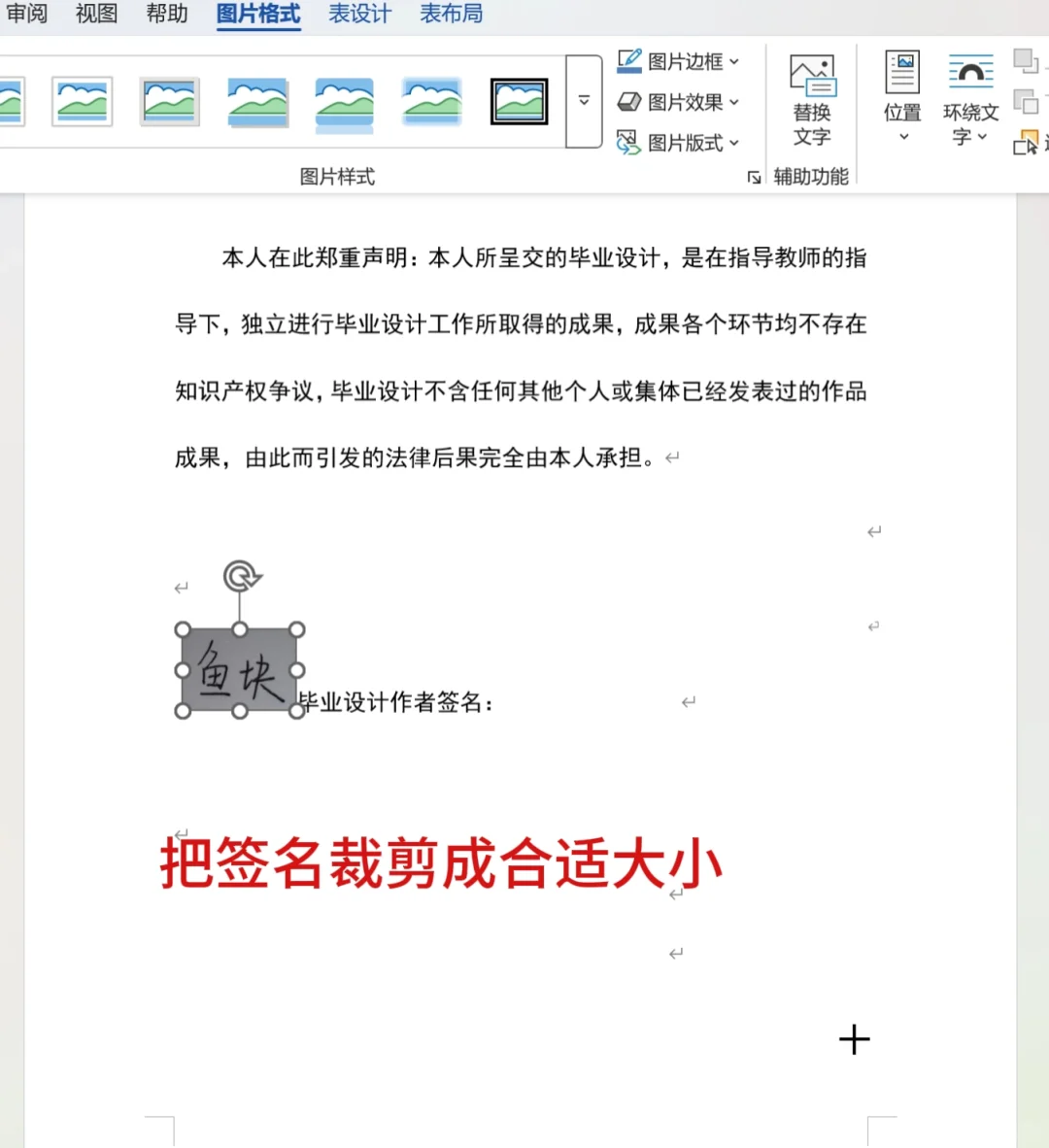Open the 图片边框 dropdown arrow
Image resolution: width=1049 pixels, height=1148 pixels.
tap(734, 62)
